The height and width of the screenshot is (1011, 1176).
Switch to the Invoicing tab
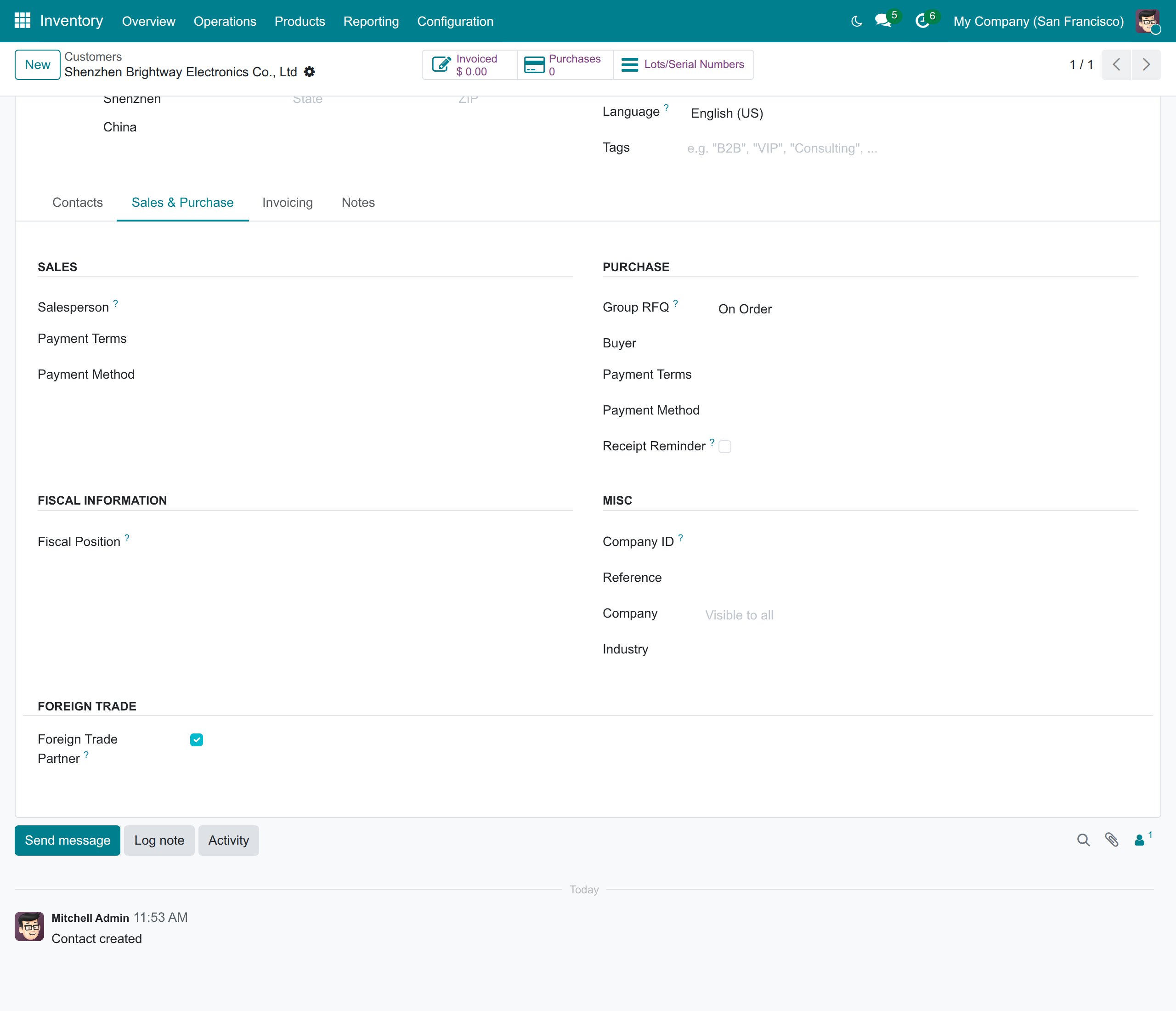(288, 203)
